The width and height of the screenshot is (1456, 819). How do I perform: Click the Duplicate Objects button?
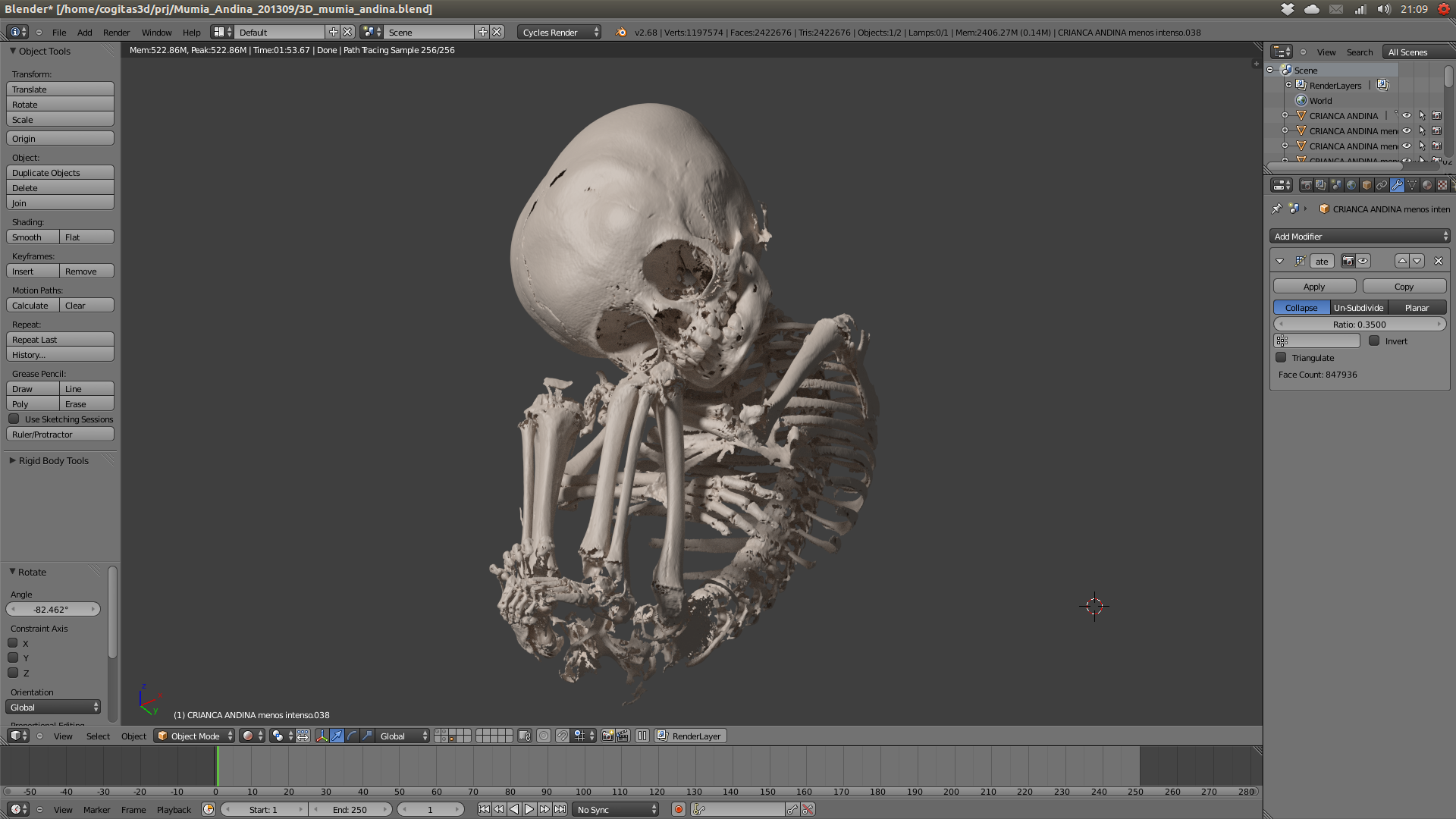tap(60, 173)
